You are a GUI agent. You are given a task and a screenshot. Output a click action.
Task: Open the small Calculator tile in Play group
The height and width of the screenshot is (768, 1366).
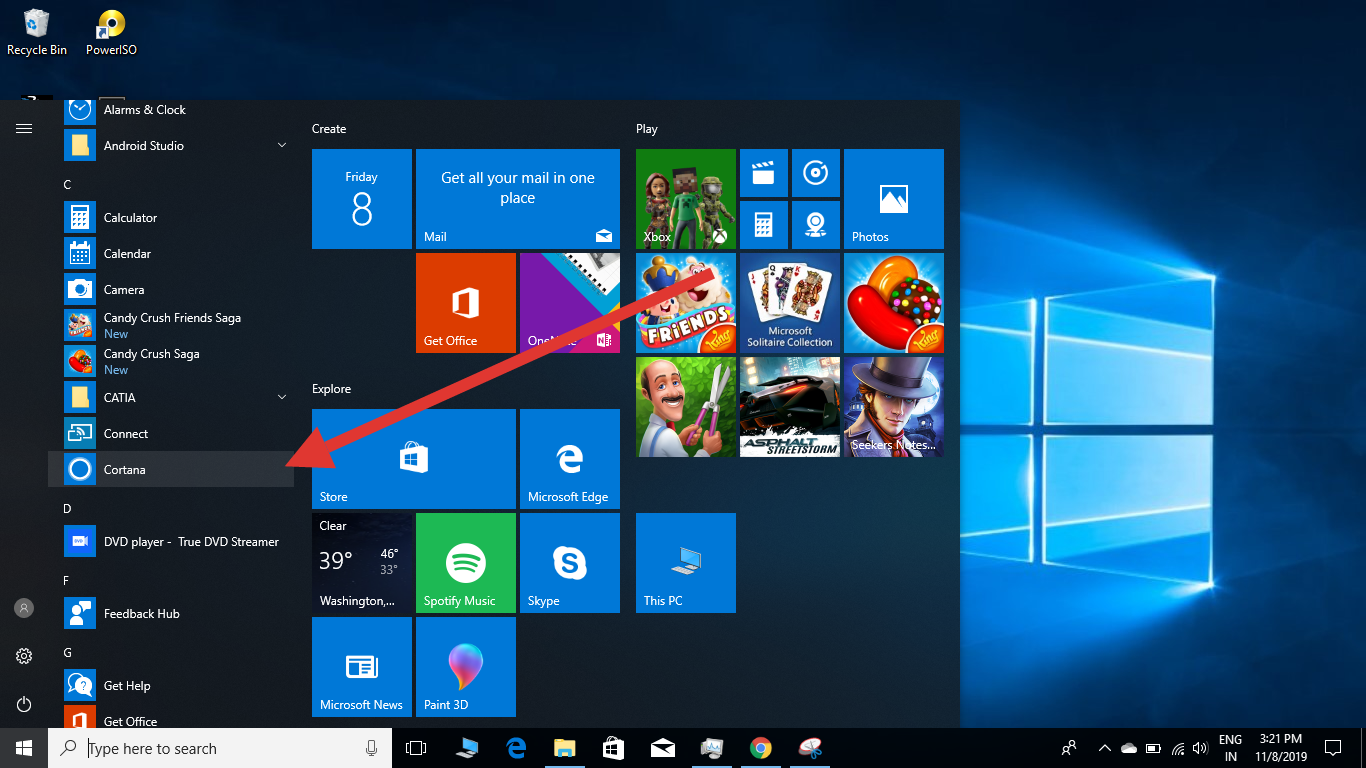[764, 225]
